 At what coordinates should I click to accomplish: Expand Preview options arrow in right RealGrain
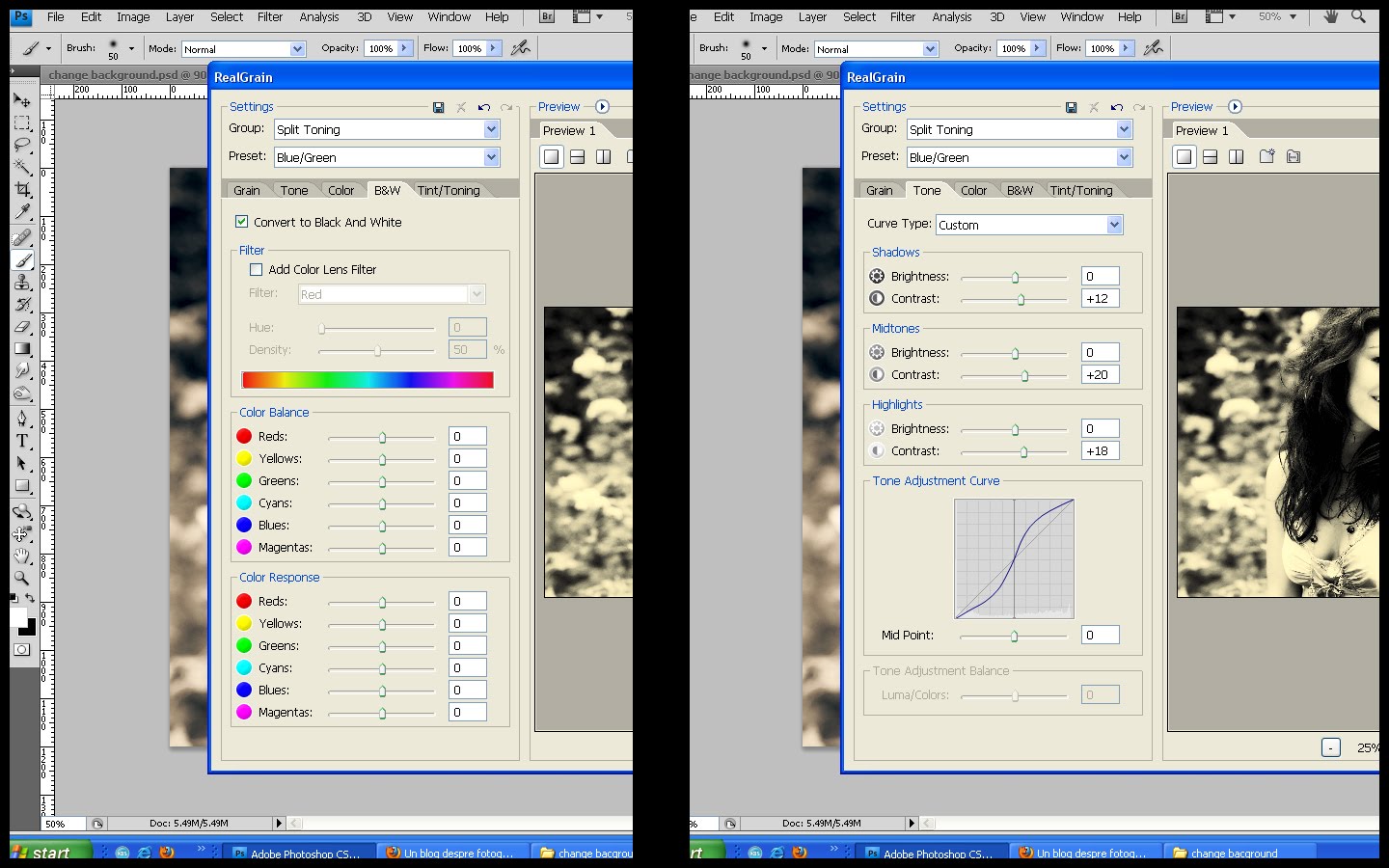pos(1235,107)
